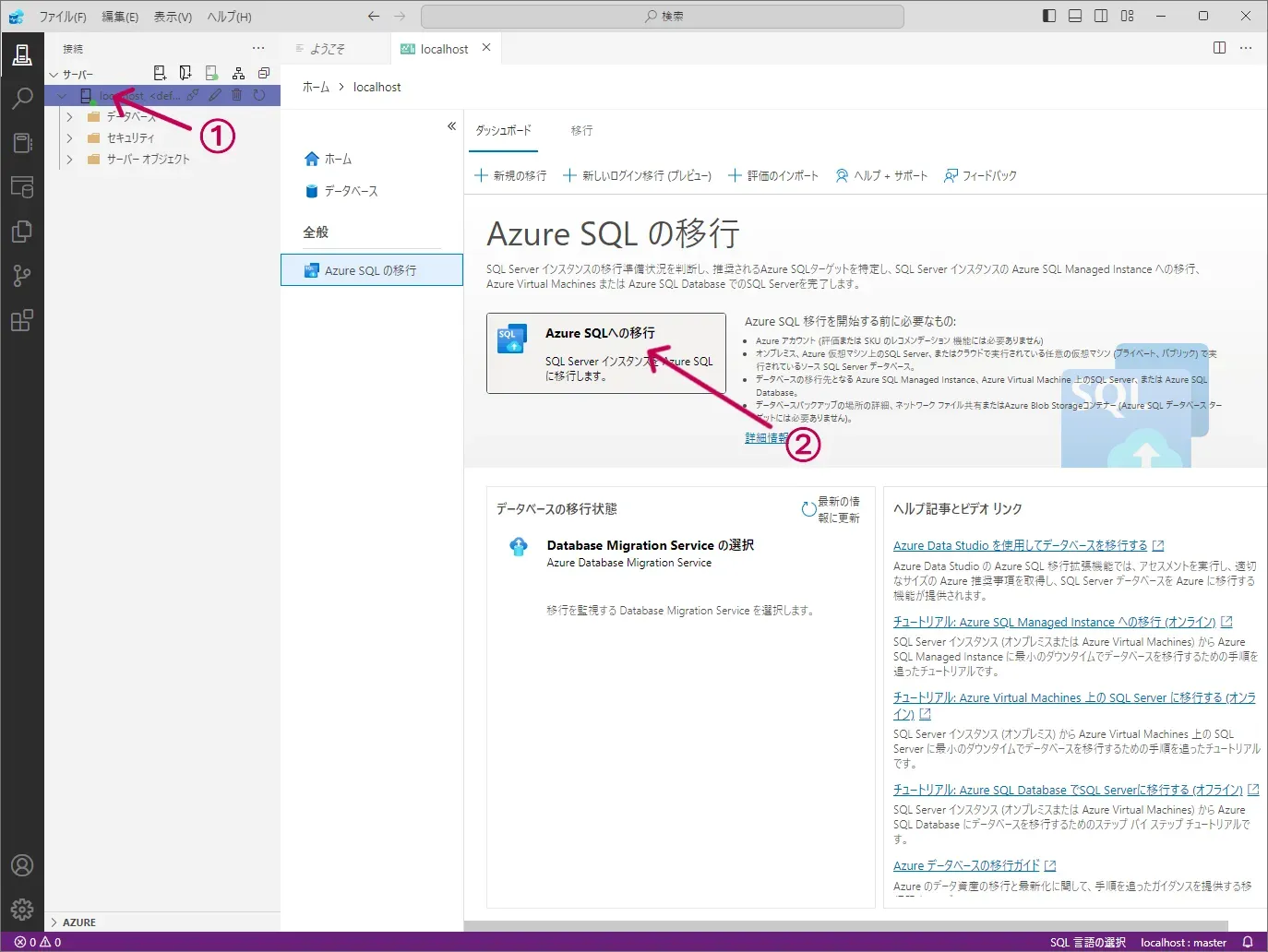This screenshot has height=952, width=1268.
Task: Click the search box in the title bar
Action: (663, 16)
